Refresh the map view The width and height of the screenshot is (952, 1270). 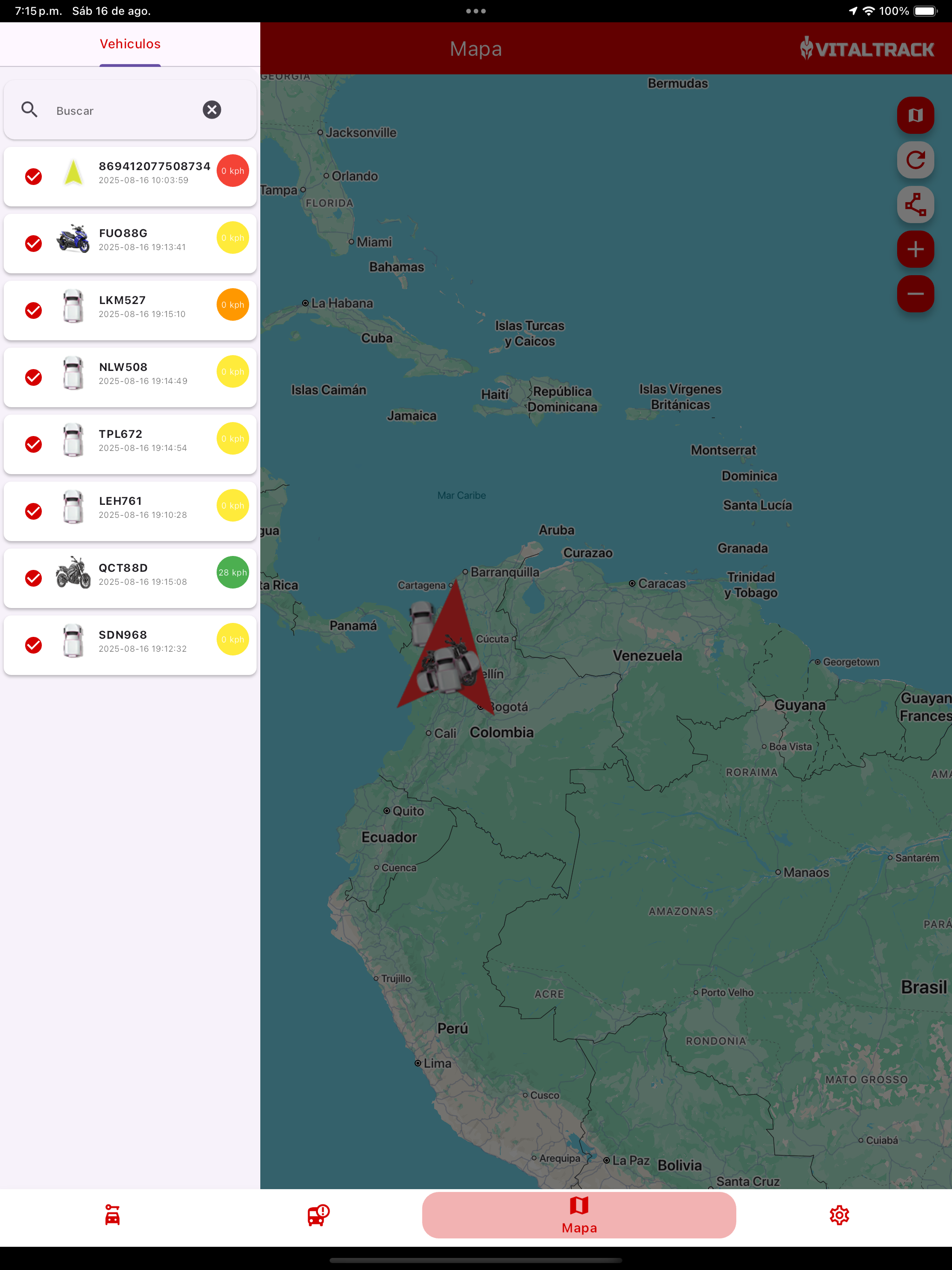click(x=915, y=159)
